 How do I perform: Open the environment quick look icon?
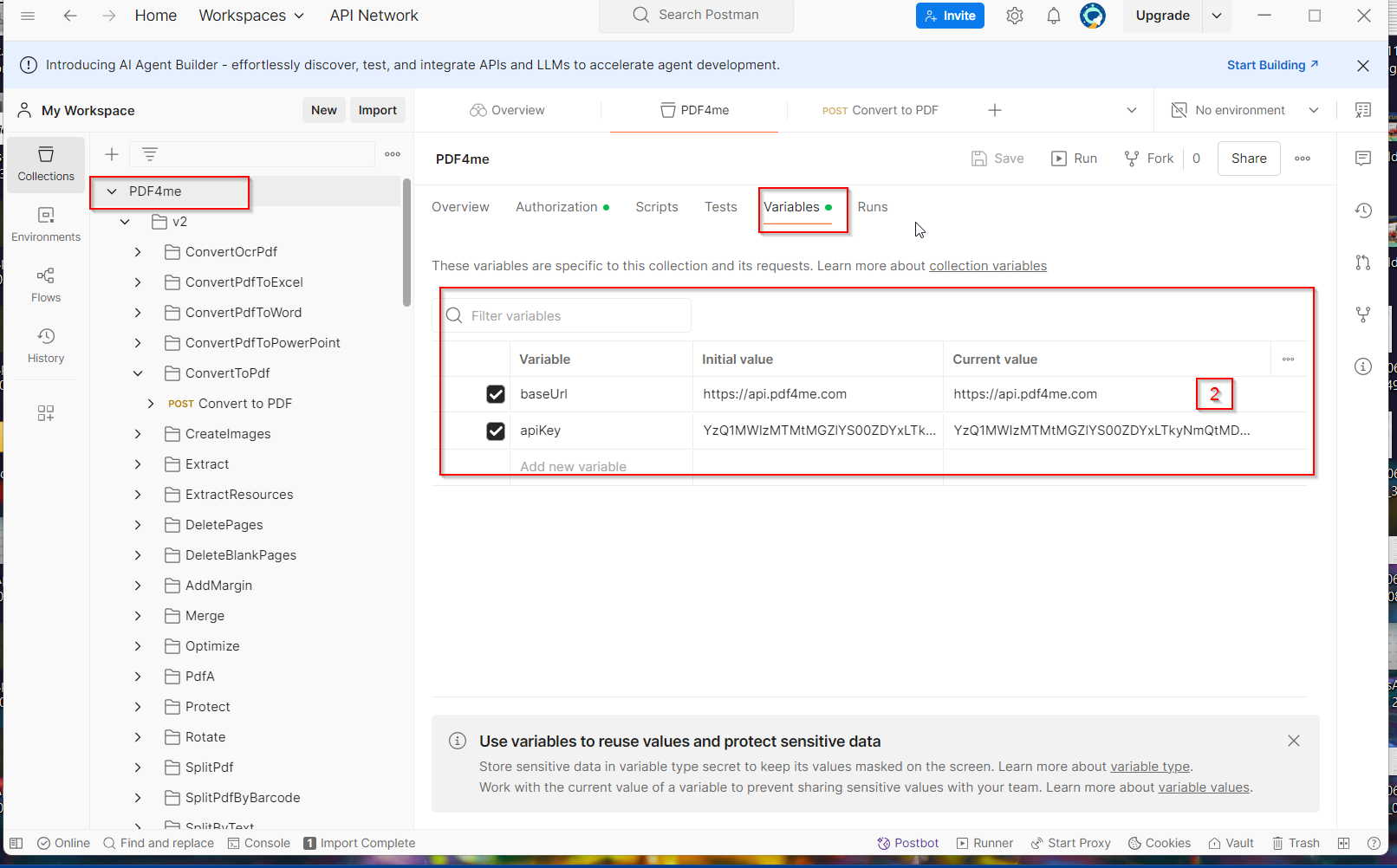click(x=1363, y=110)
